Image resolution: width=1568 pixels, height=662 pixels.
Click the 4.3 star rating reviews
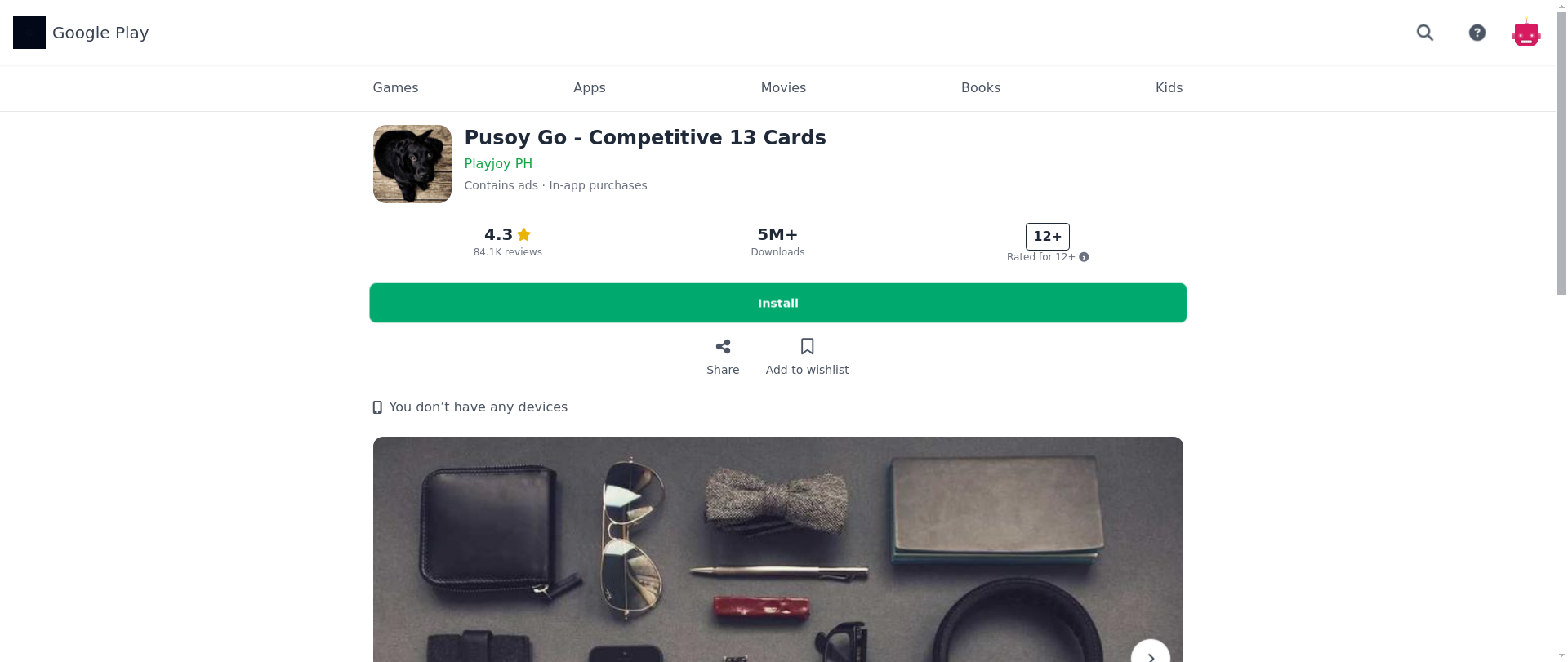[508, 242]
